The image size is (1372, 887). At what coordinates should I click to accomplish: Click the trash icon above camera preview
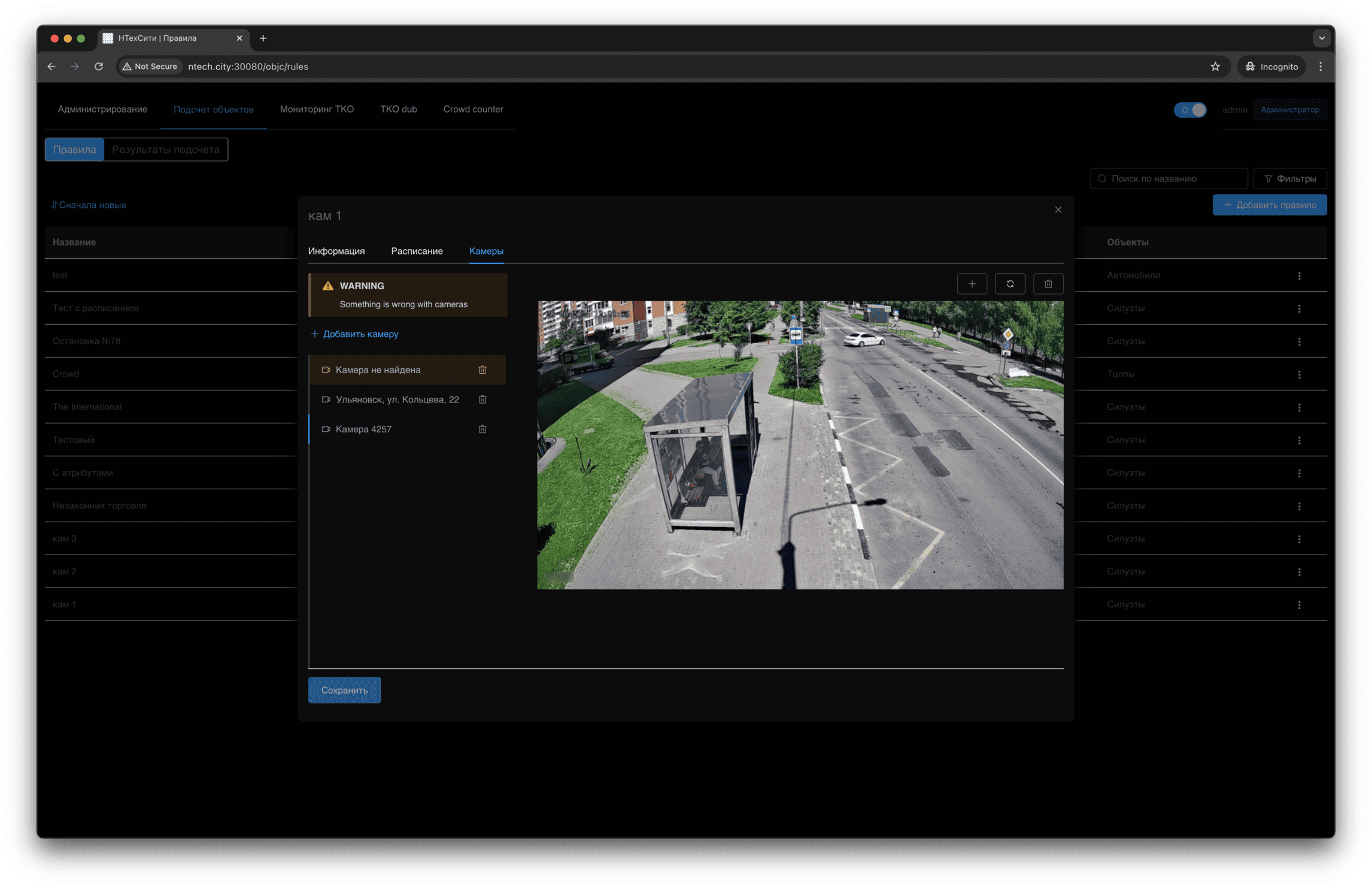click(1048, 284)
